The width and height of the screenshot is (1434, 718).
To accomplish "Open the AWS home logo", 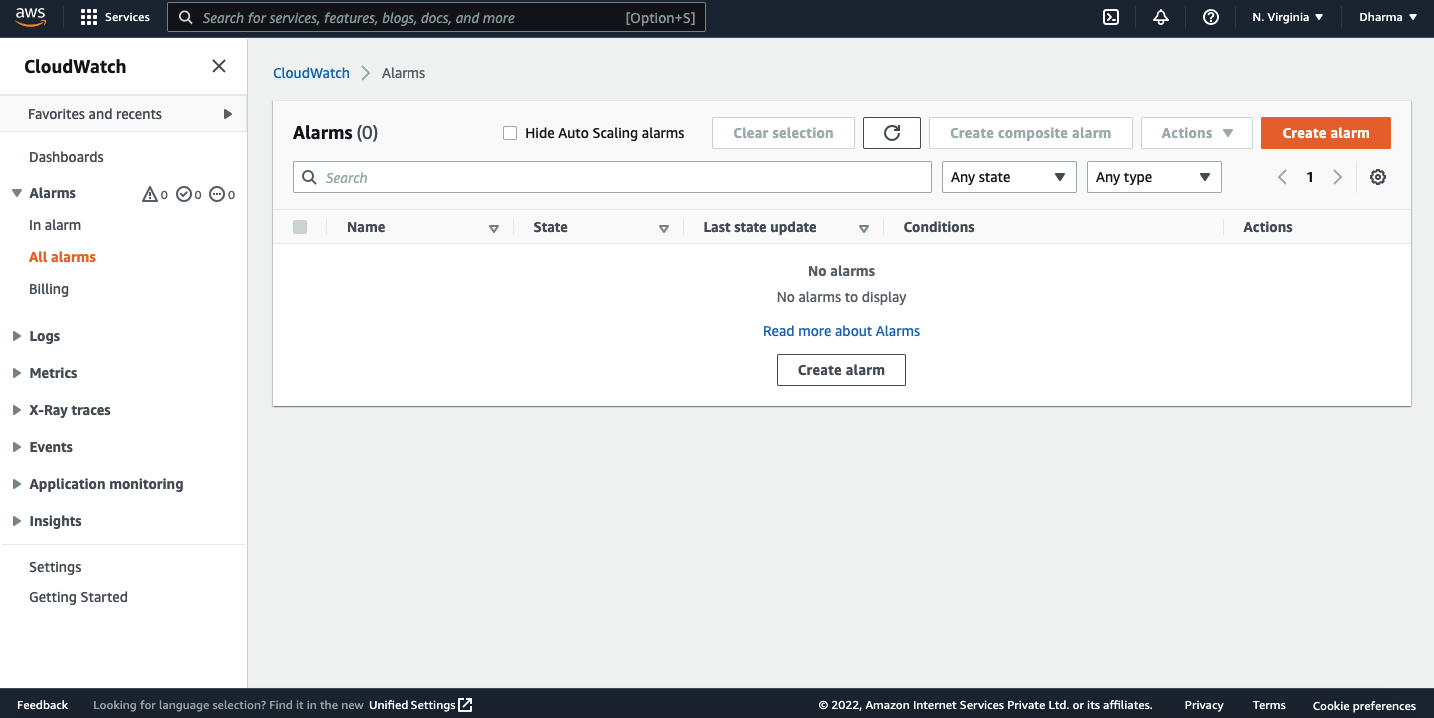I will point(30,17).
